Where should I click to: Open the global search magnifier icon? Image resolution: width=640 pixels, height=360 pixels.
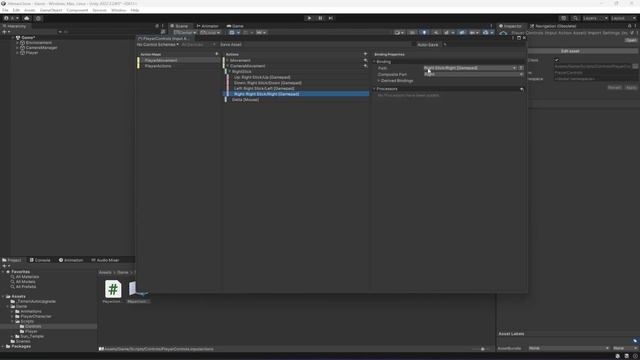point(576,18)
